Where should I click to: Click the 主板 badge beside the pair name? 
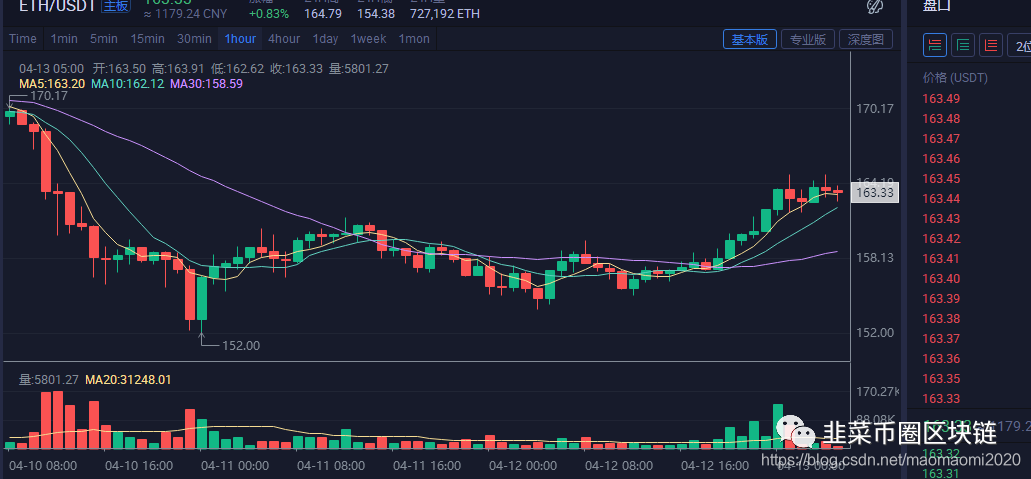pos(116,7)
